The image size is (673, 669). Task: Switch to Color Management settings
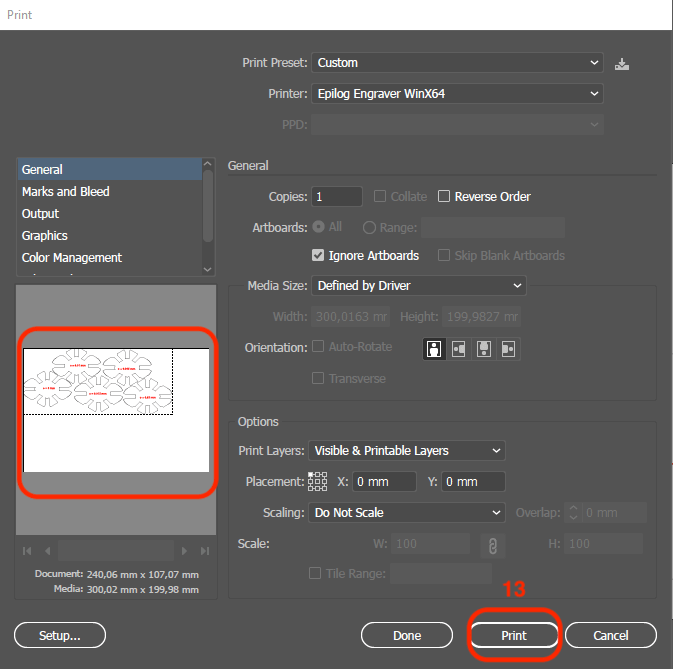(72, 258)
